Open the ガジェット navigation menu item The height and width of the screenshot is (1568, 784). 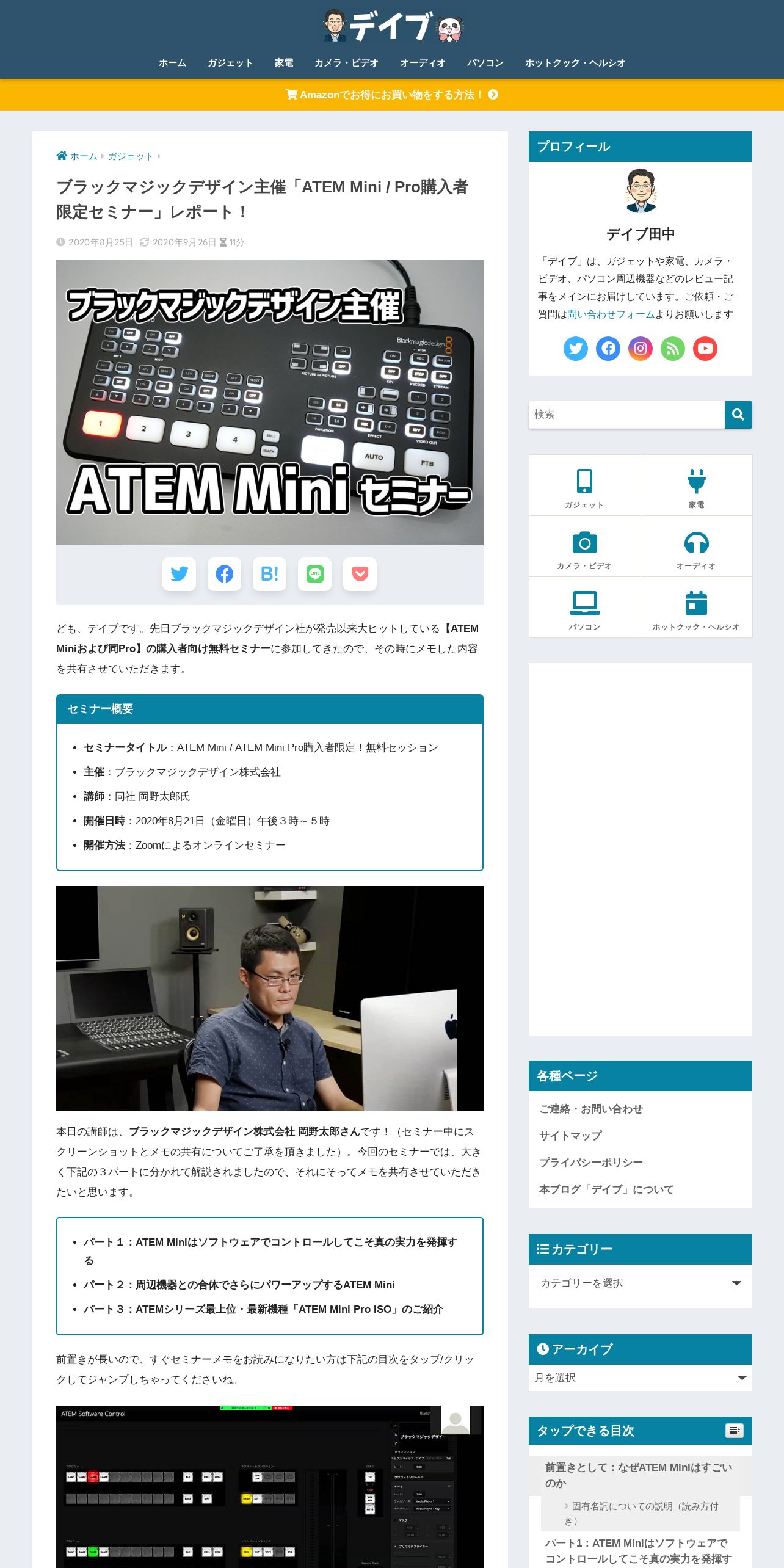coord(230,63)
